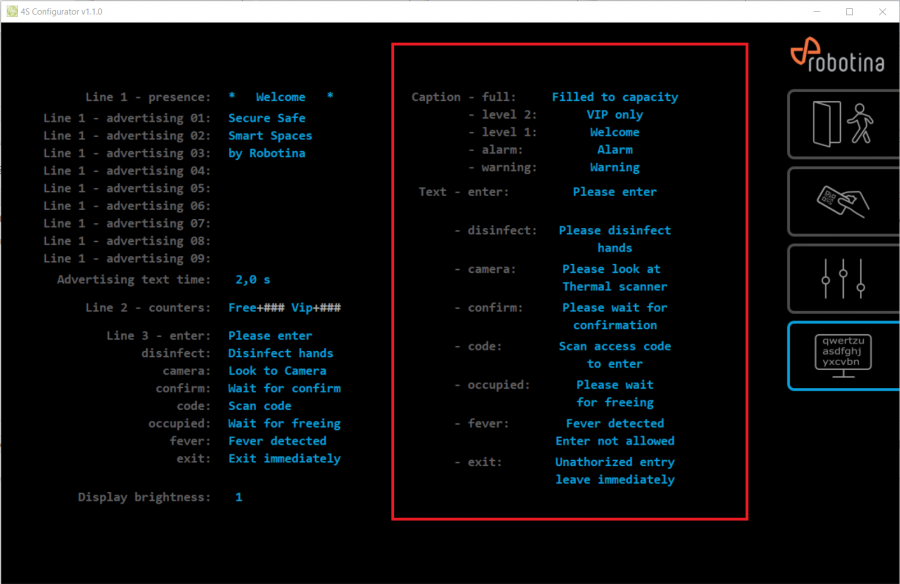Edit the 'Fever detected' line 3 text
The height and width of the screenshot is (584, 900).
pyautogui.click(x=277, y=441)
